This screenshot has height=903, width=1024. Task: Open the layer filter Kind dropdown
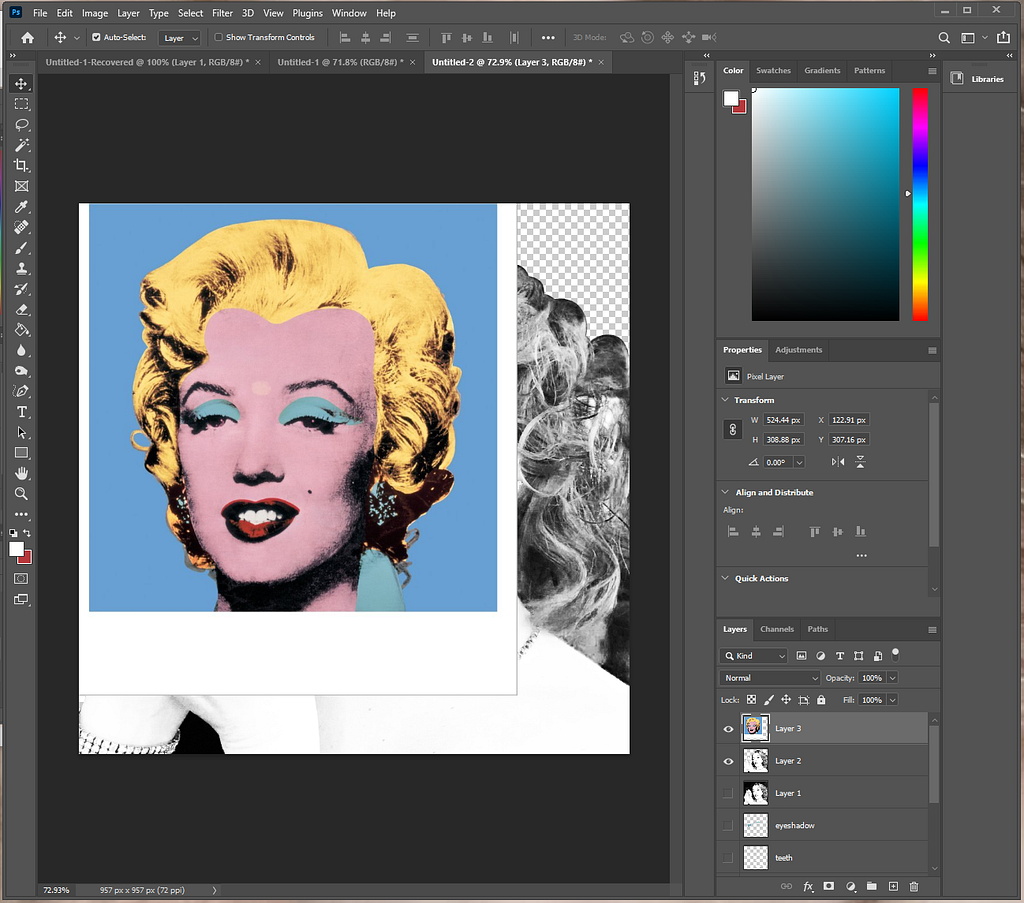[x=754, y=656]
